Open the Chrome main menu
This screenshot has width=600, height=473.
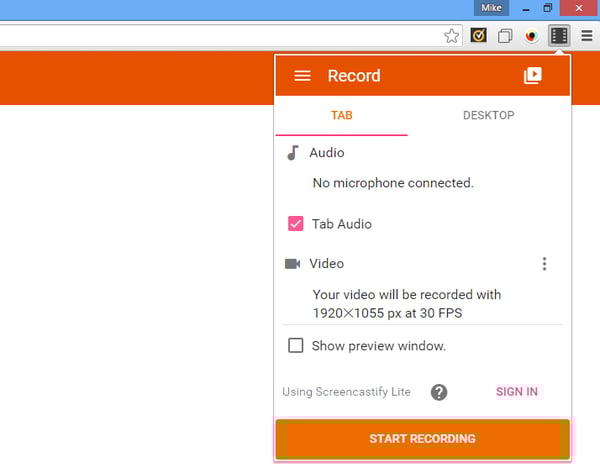pyautogui.click(x=587, y=36)
